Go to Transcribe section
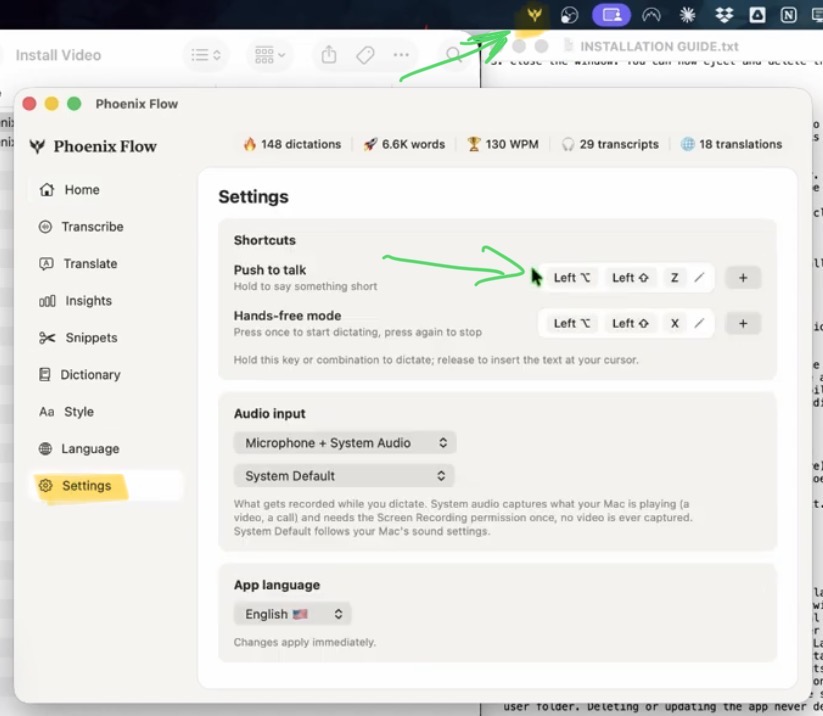The image size is (823, 716). (105, 227)
